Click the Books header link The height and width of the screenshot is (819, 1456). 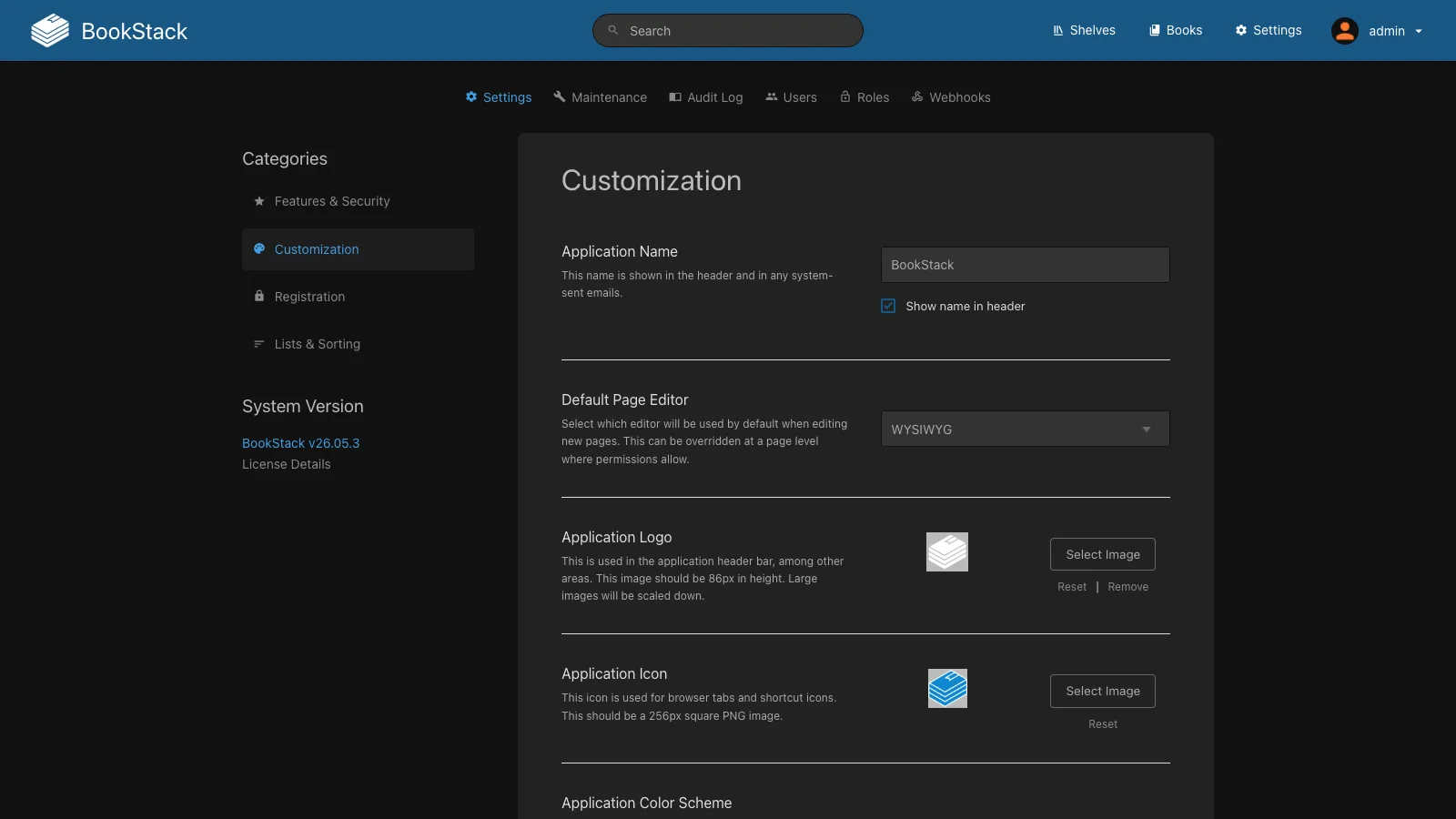click(1176, 31)
